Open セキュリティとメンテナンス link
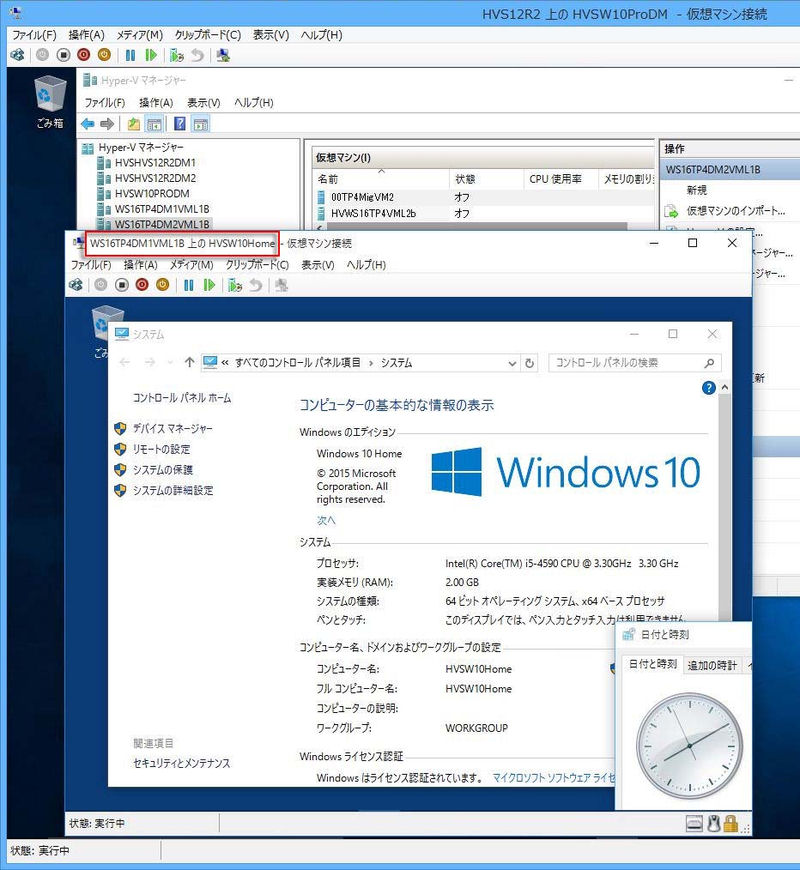Image resolution: width=800 pixels, height=870 pixels. pyautogui.click(x=182, y=763)
